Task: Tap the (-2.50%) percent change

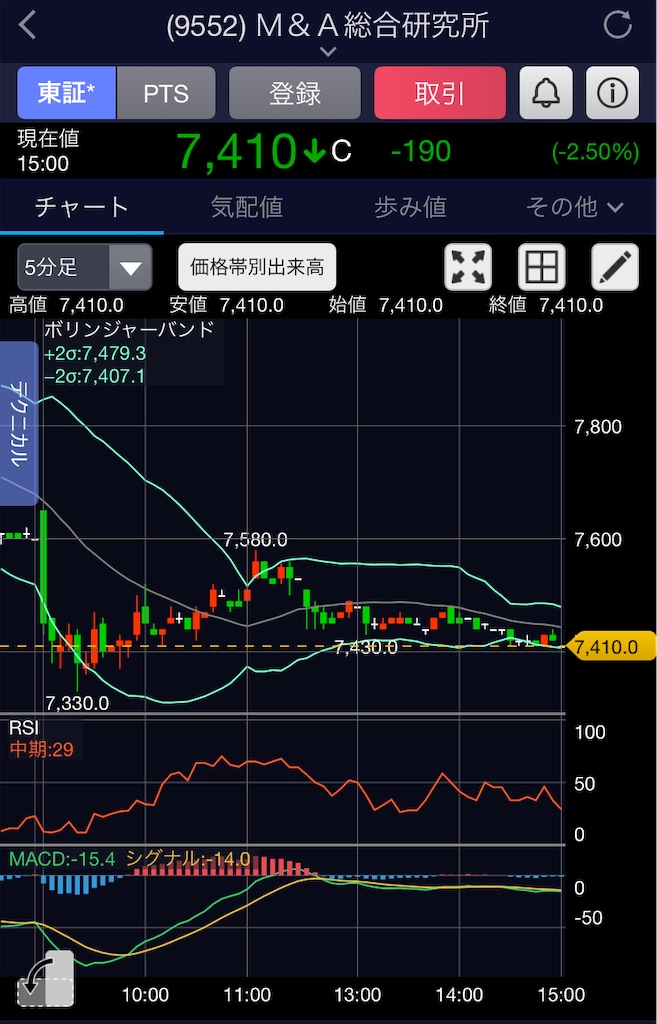Action: coord(595,152)
